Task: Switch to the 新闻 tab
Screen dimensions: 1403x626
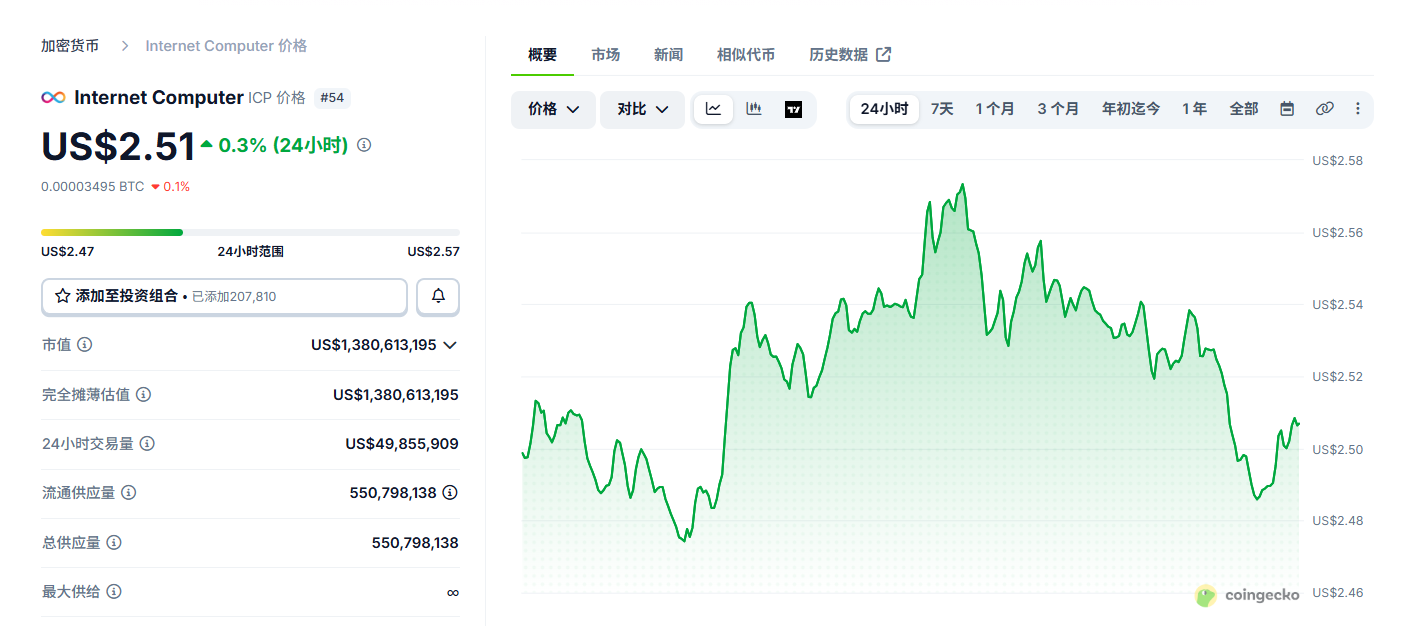Action: click(x=668, y=55)
